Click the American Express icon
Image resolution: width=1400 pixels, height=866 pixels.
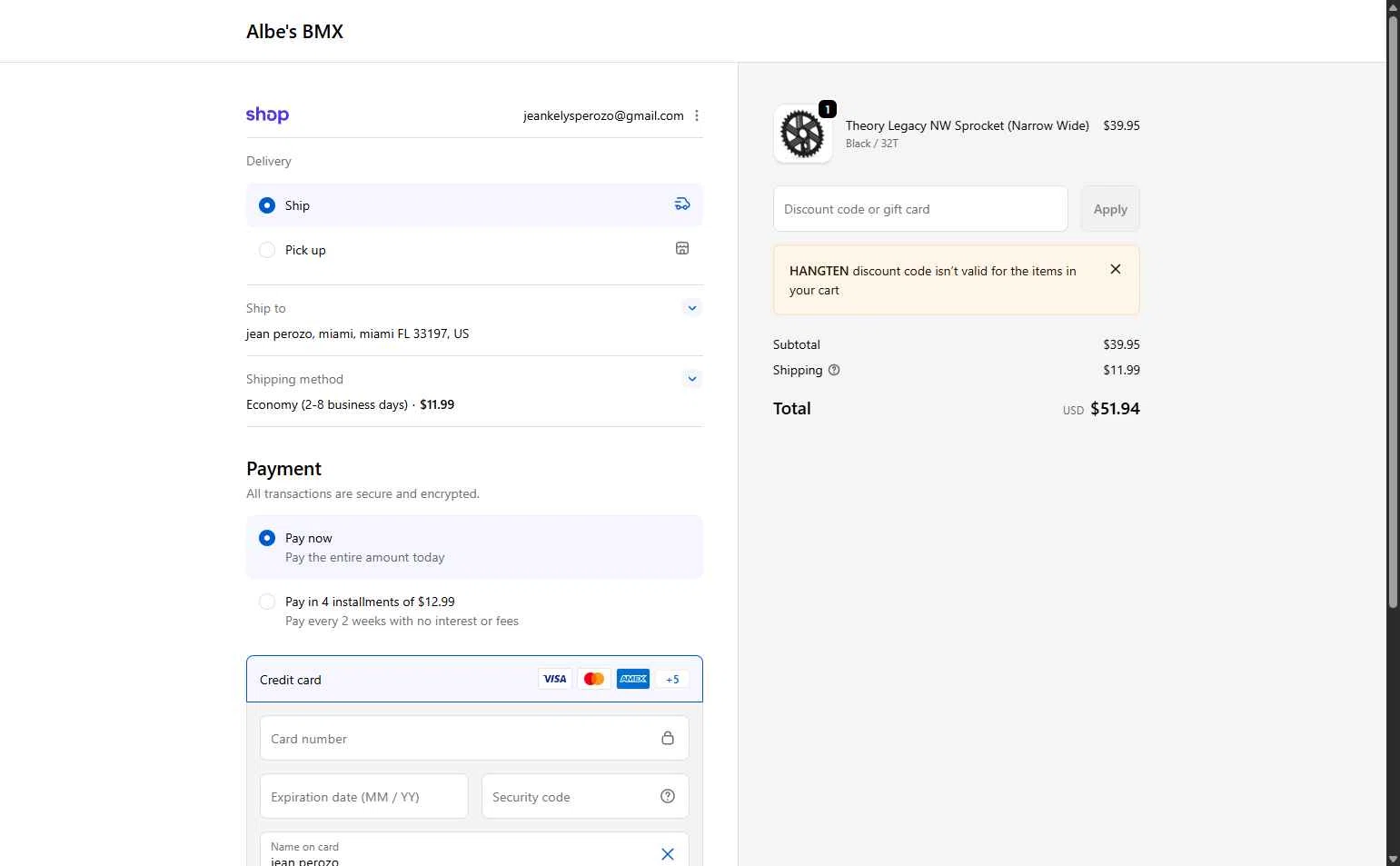tap(633, 679)
